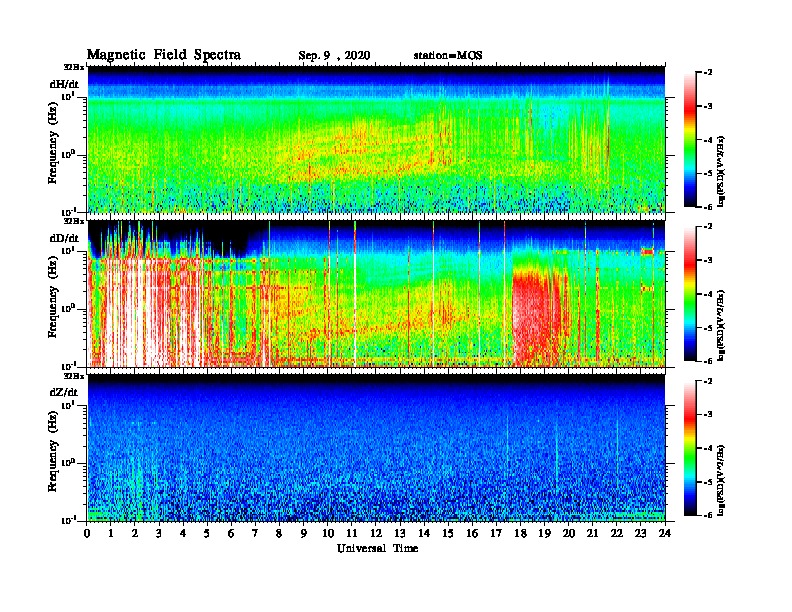Click the hour tick label "9"
792x612 pixels.
point(304,534)
